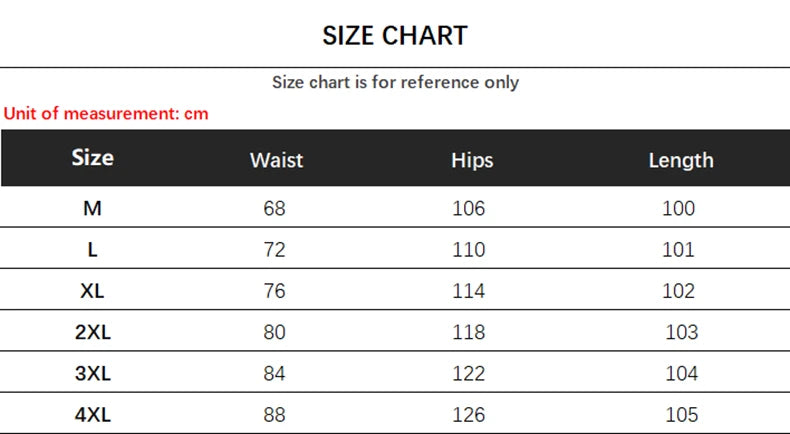Image resolution: width=790 pixels, height=434 pixels.
Task: Click the L size row label
Action: 93,250
